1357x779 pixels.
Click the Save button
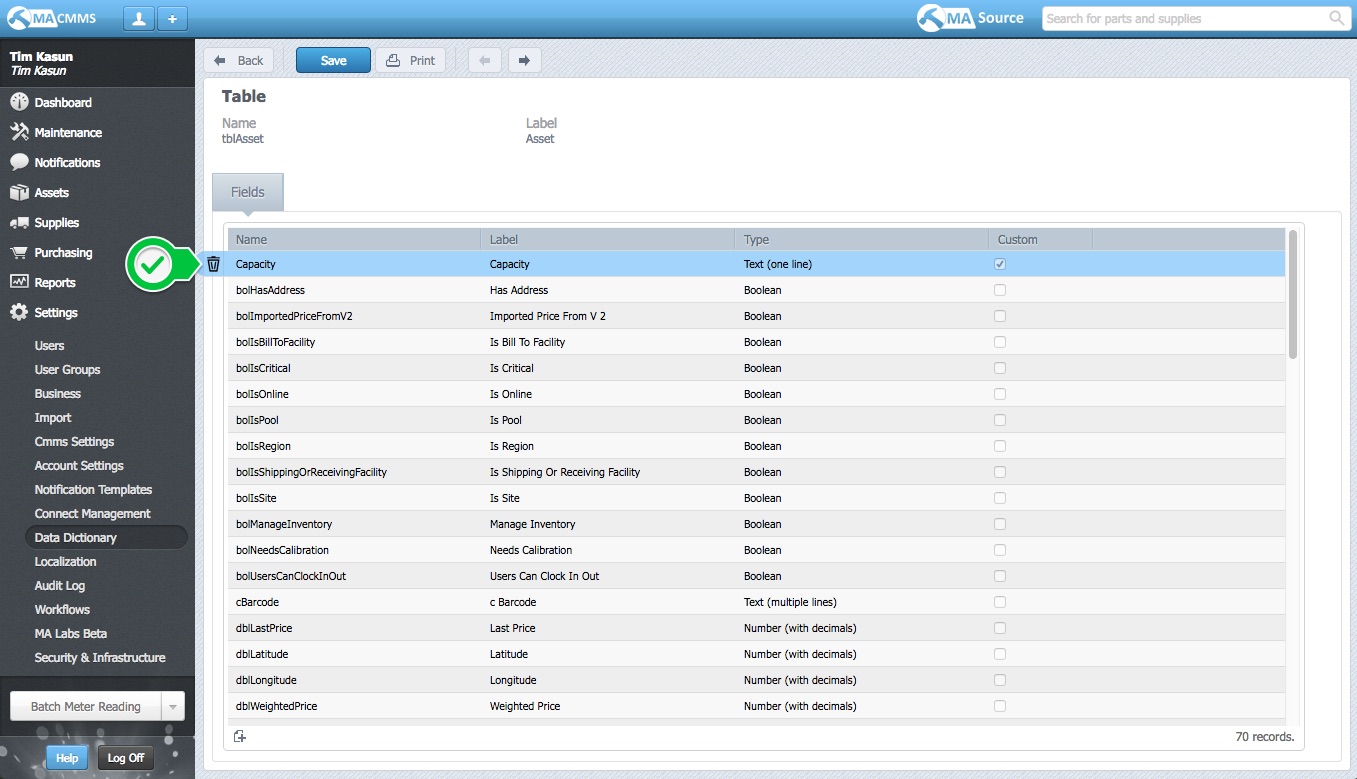pyautogui.click(x=333, y=60)
